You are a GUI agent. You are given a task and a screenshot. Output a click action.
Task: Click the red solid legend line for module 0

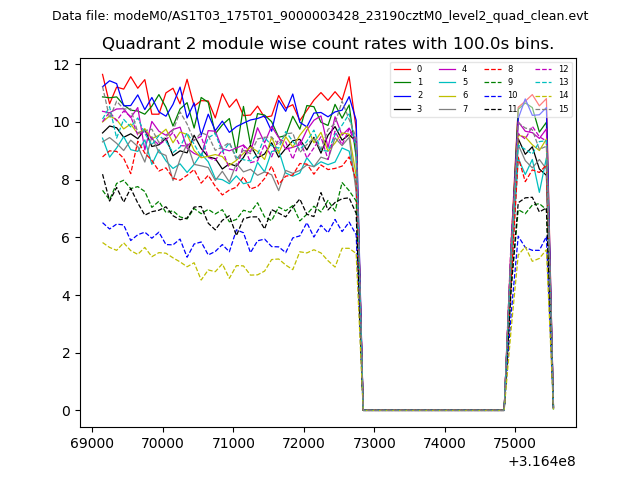[402, 69]
